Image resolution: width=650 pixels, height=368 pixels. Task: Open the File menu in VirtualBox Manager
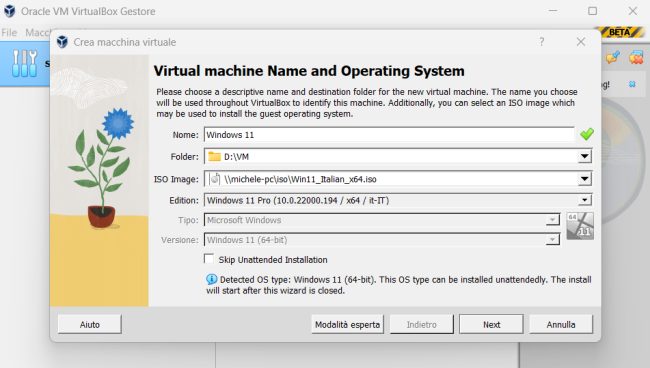(9, 32)
